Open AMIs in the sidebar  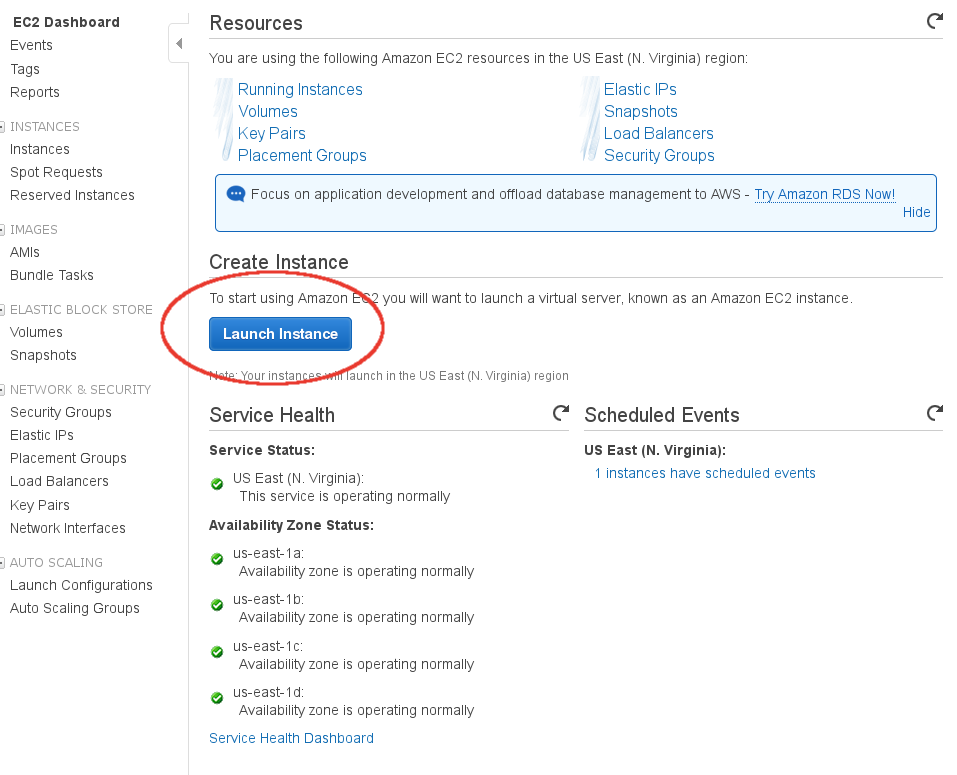tap(24, 252)
